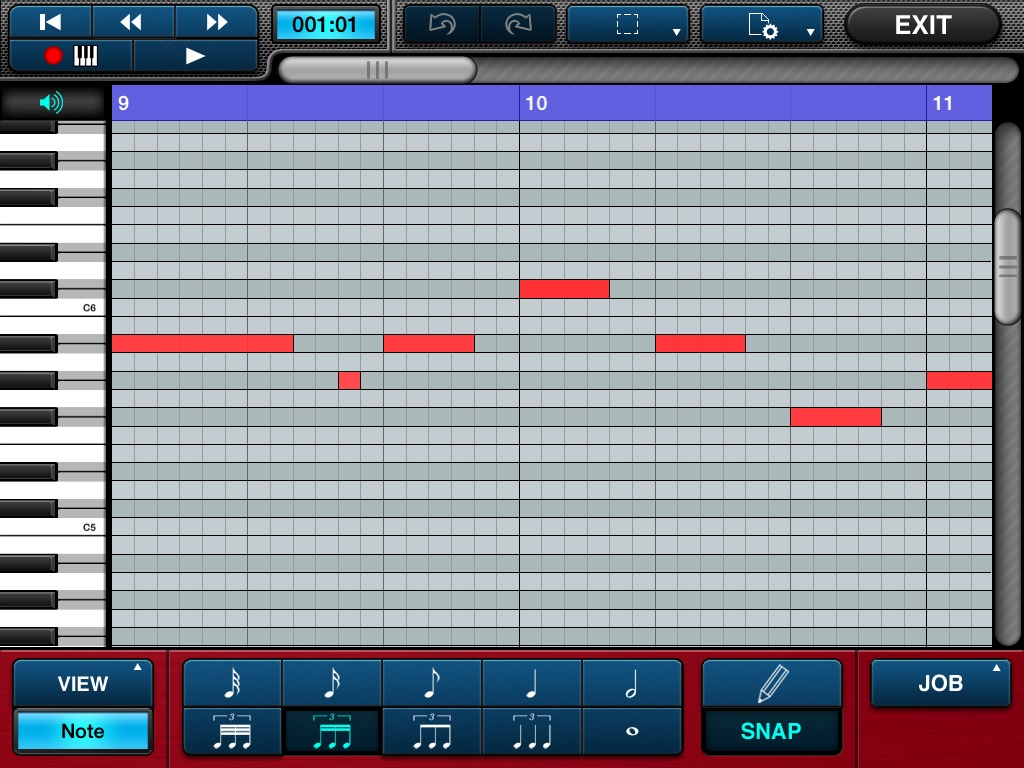Select the tiny single-cell red note
Viewport: 1024px width, 768px height.
pyautogui.click(x=349, y=380)
